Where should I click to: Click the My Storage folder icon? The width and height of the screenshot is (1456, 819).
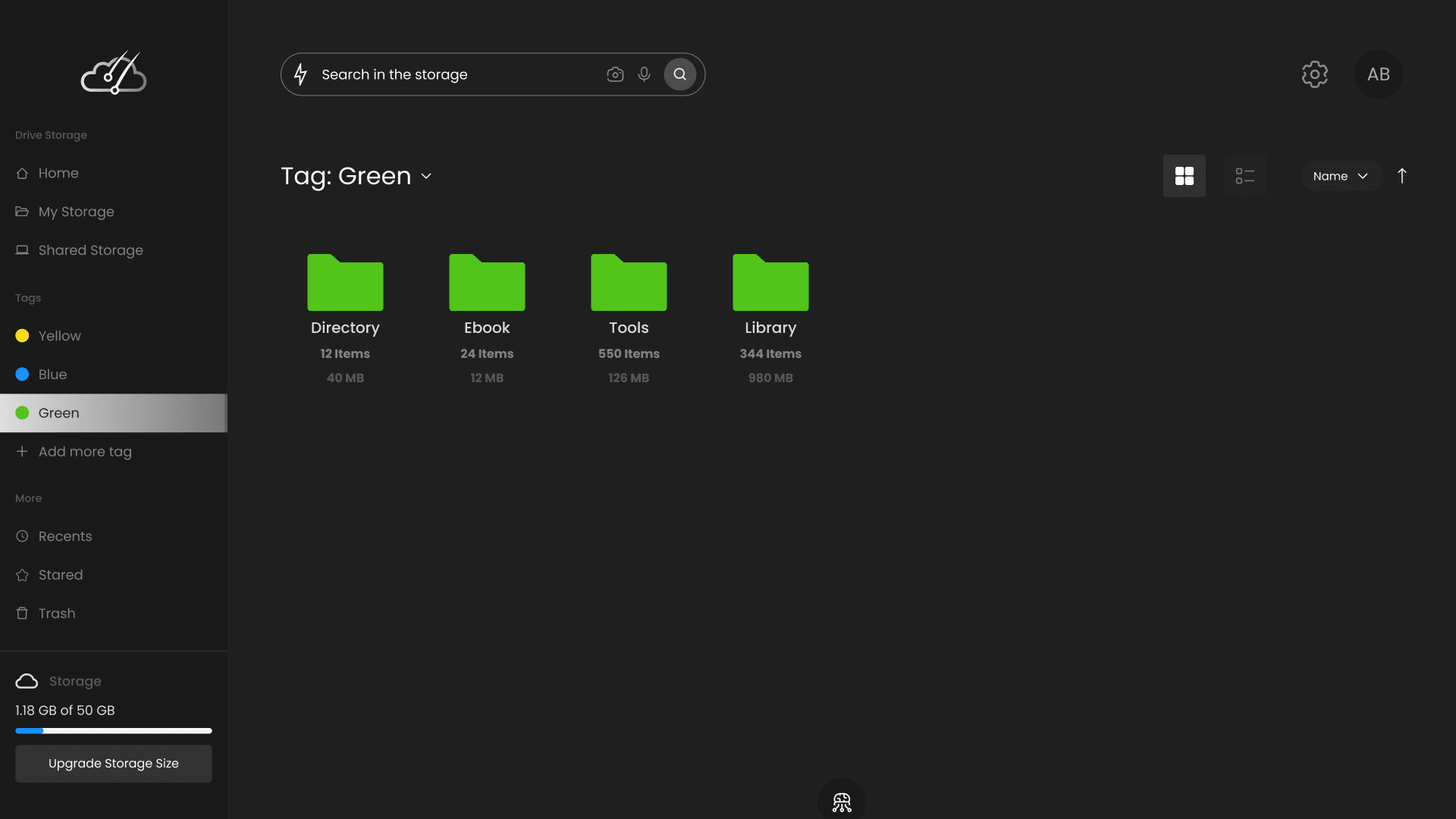(x=22, y=212)
